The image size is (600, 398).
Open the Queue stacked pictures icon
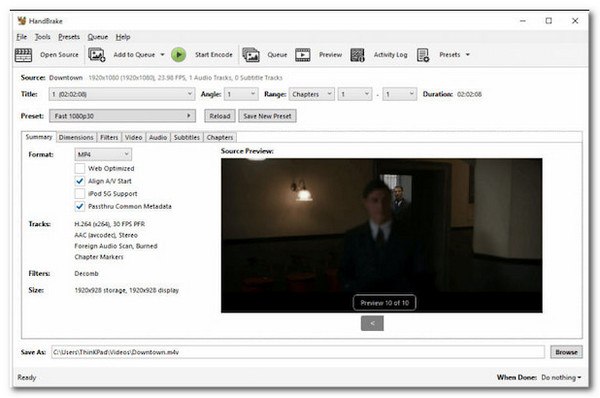click(x=251, y=55)
